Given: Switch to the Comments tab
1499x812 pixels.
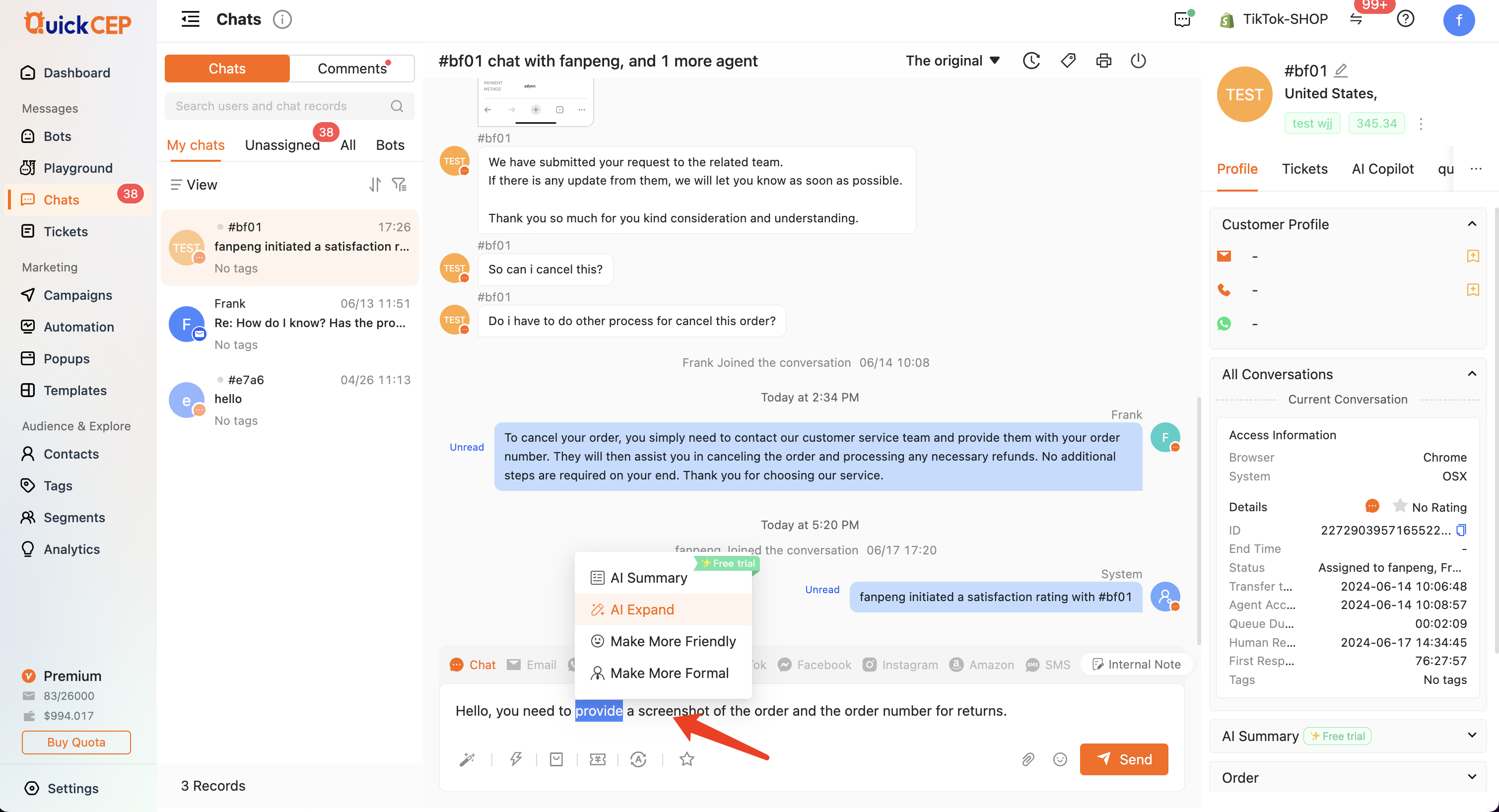Looking at the screenshot, I should [352, 68].
